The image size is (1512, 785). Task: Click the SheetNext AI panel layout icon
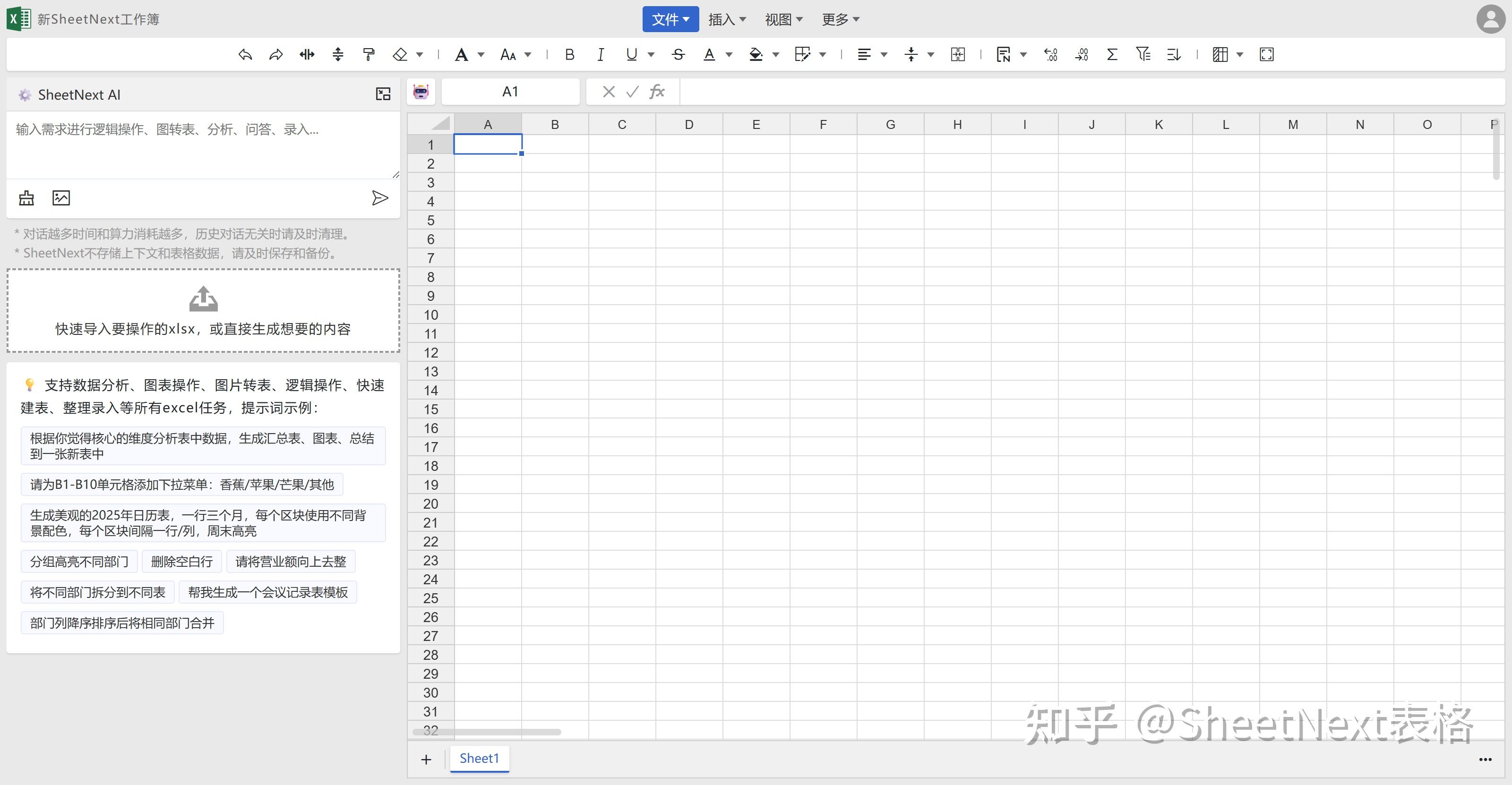tap(383, 94)
